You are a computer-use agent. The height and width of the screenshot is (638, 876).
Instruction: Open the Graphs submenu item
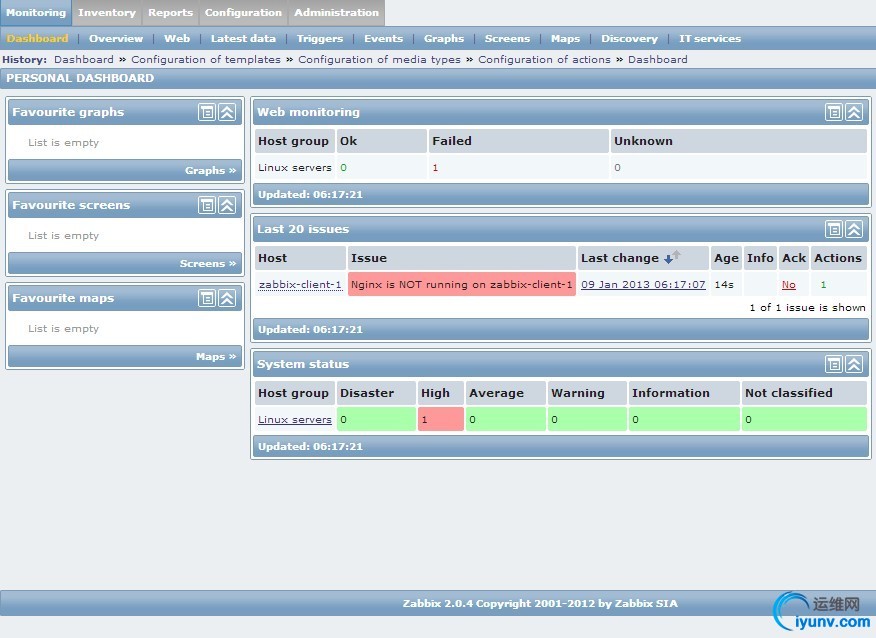[x=444, y=39]
